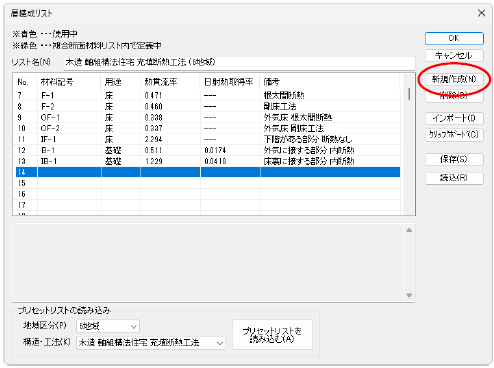Click the 0.460 heat transmission value
The image size is (494, 368).
coord(153,107)
